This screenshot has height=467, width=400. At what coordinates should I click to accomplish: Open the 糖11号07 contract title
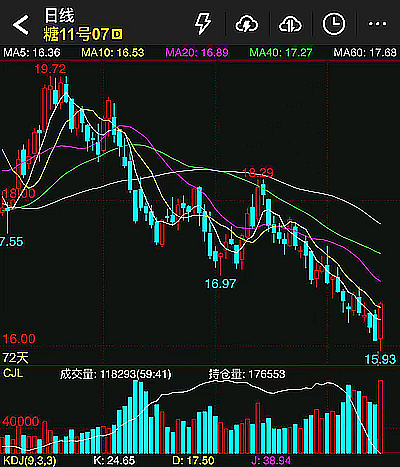click(x=76, y=34)
